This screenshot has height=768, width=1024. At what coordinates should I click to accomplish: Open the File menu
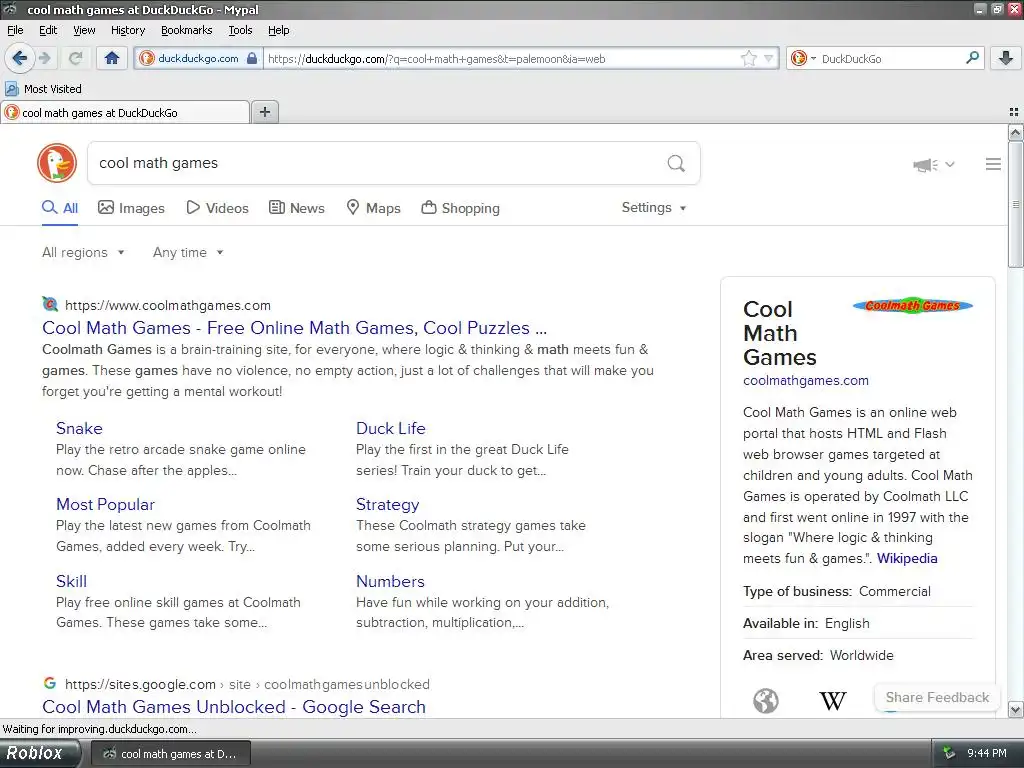tap(15, 30)
